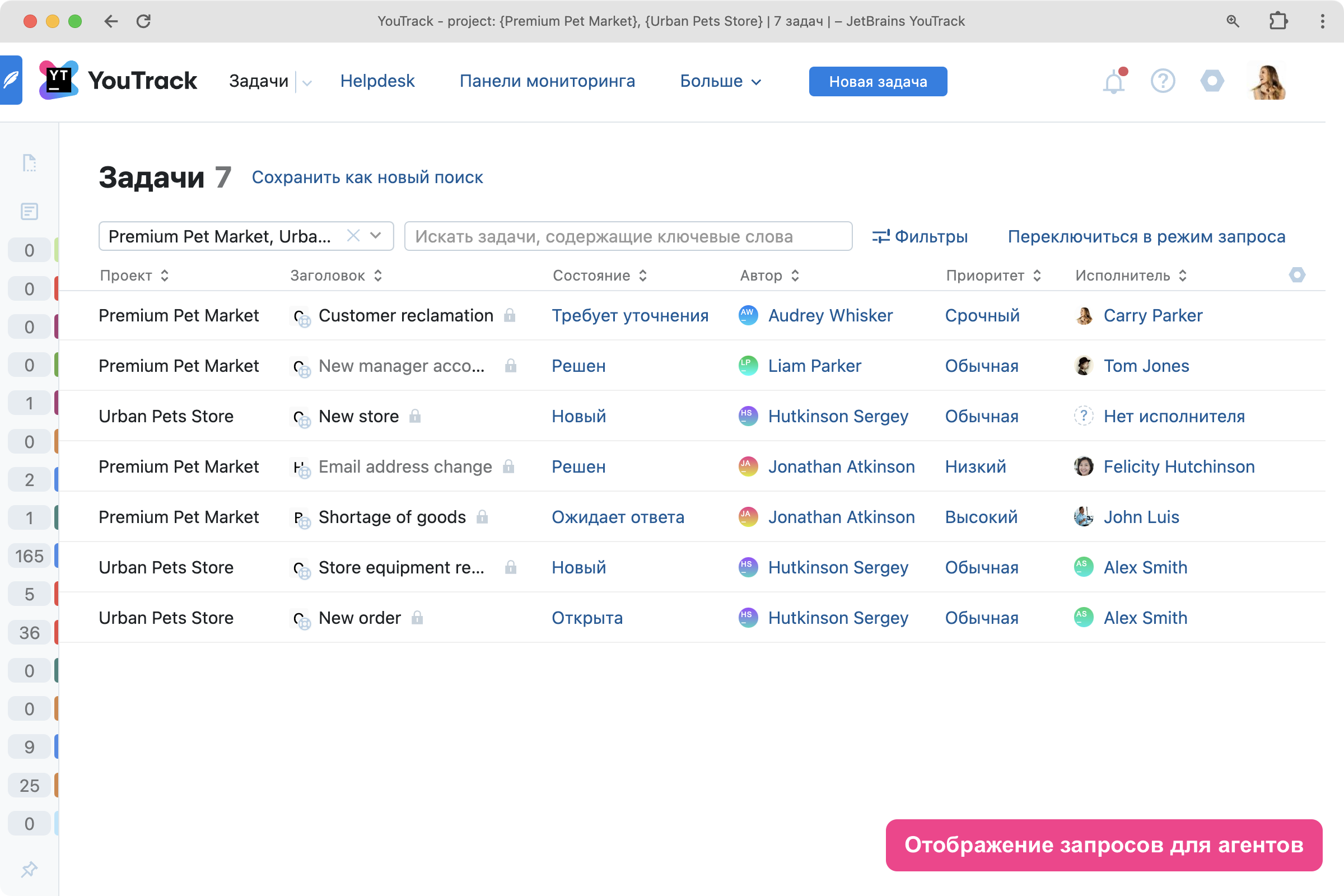Viewport: 1344px width, 896px height.
Task: Open the Helpdesk tab
Action: point(377,81)
